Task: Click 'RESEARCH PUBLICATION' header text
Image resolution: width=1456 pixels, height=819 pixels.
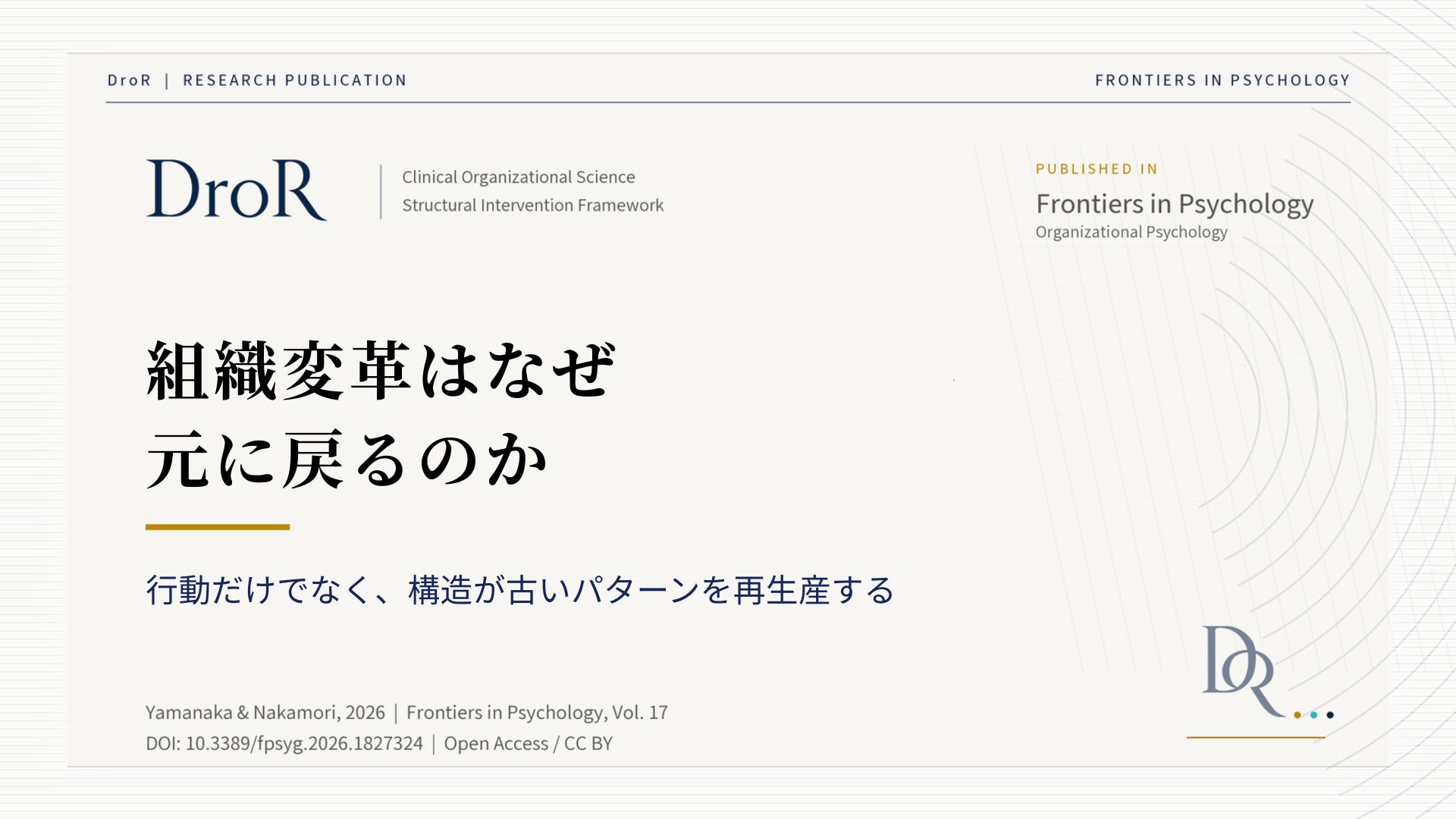Action: click(x=295, y=80)
